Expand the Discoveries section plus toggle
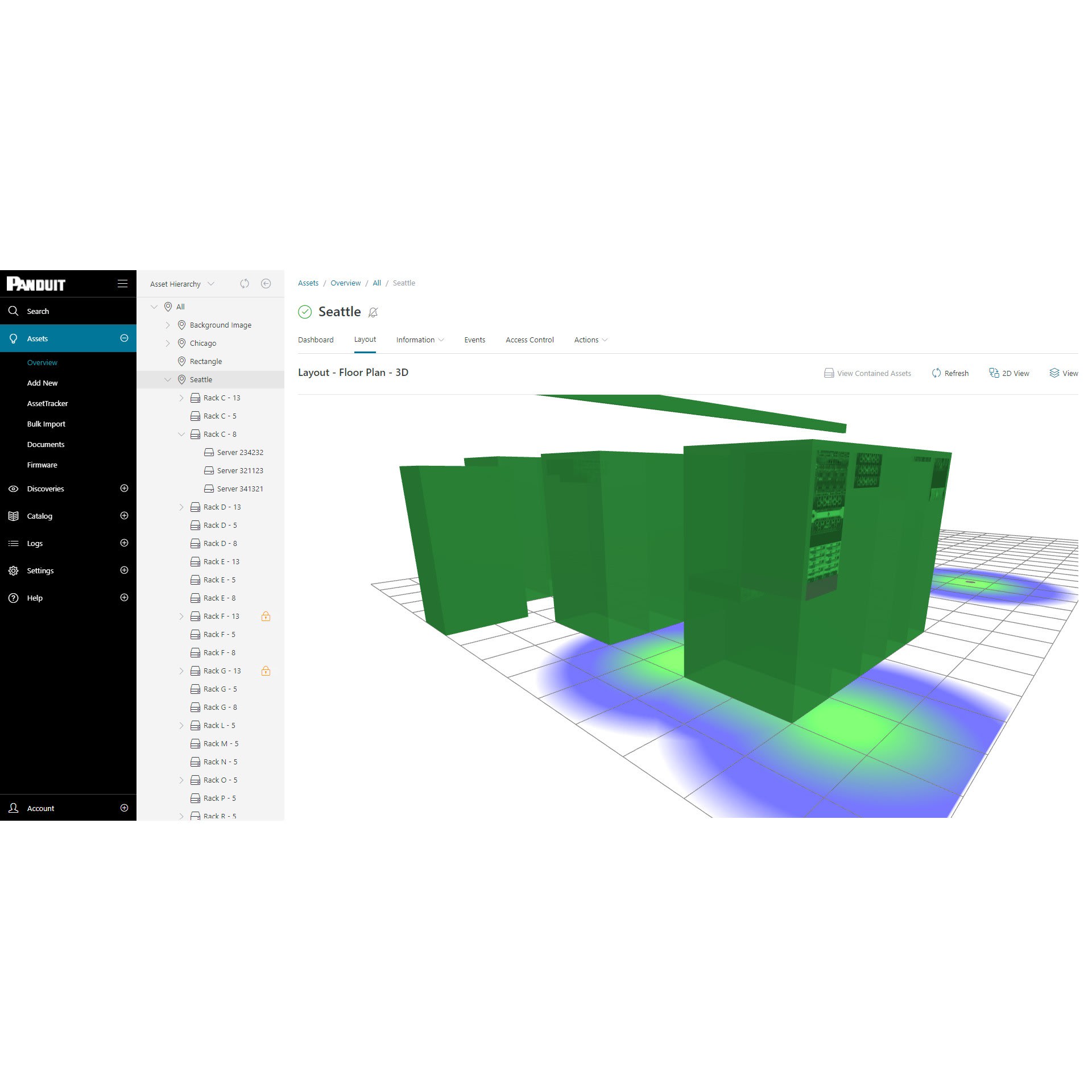 [124, 489]
